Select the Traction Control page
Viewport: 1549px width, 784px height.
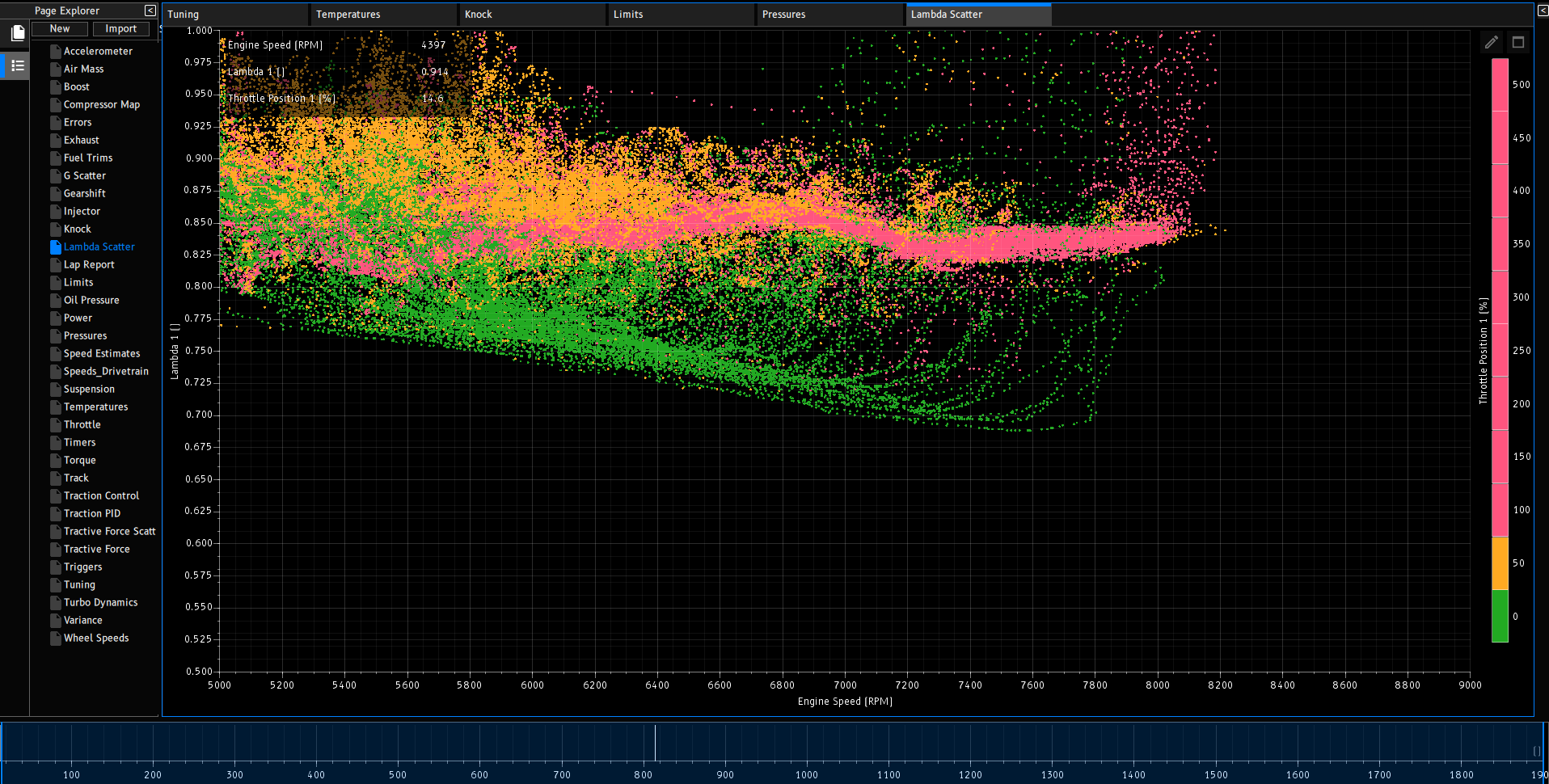[x=101, y=495]
